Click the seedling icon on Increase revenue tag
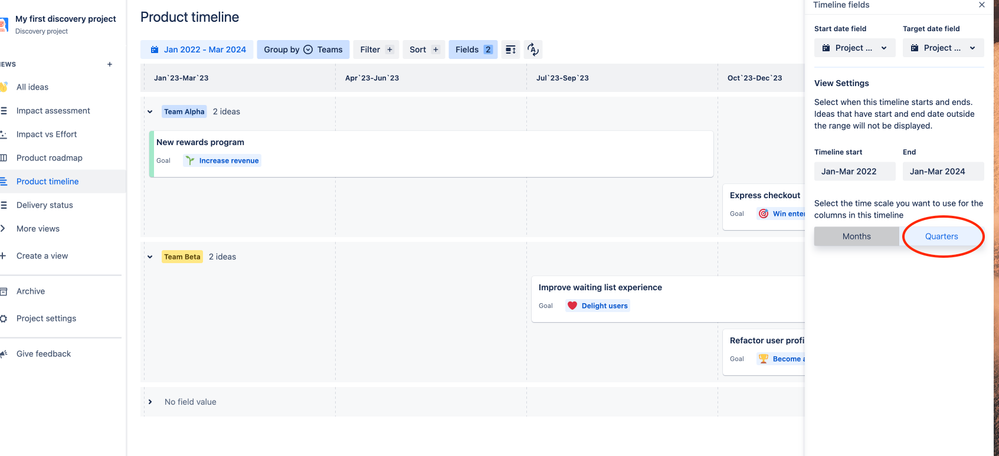Screen dimensions: 999x456 (190, 161)
